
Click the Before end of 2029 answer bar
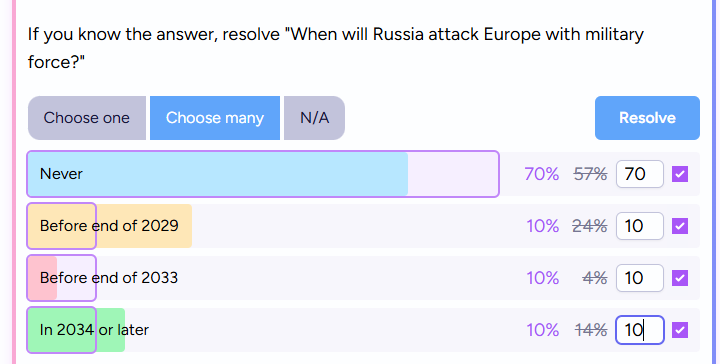pyautogui.click(x=109, y=226)
